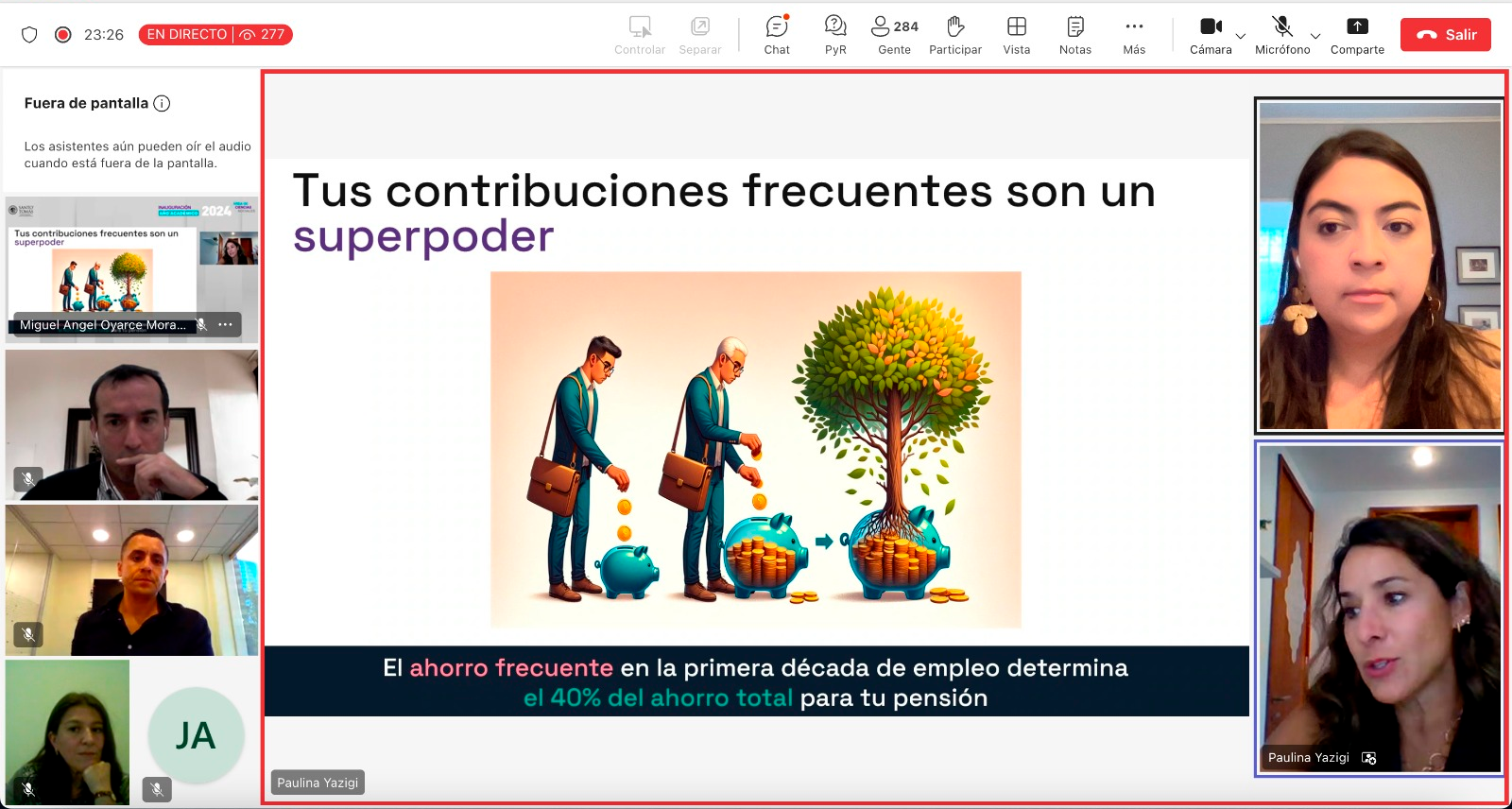The height and width of the screenshot is (809, 1512).
Task: Toggle the Cámara on or off
Action: tap(1211, 35)
